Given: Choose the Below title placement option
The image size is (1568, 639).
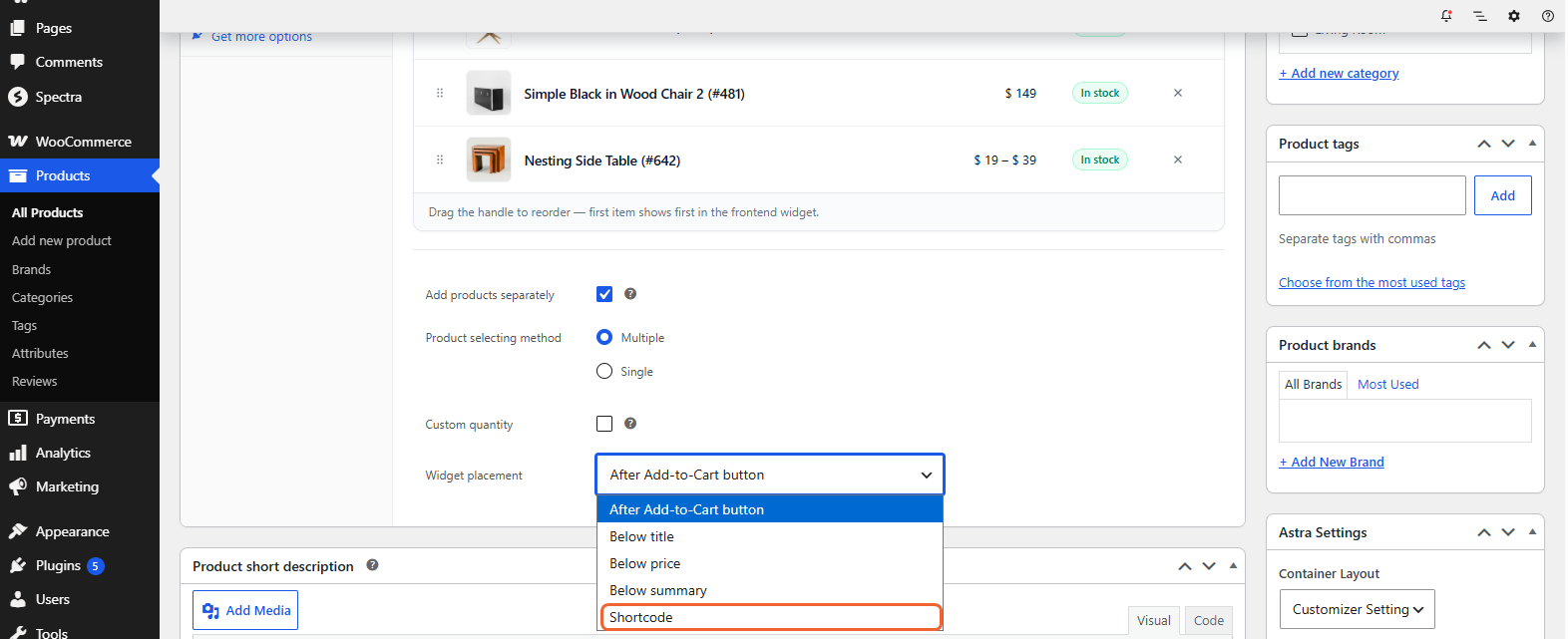Looking at the screenshot, I should 770,536.
